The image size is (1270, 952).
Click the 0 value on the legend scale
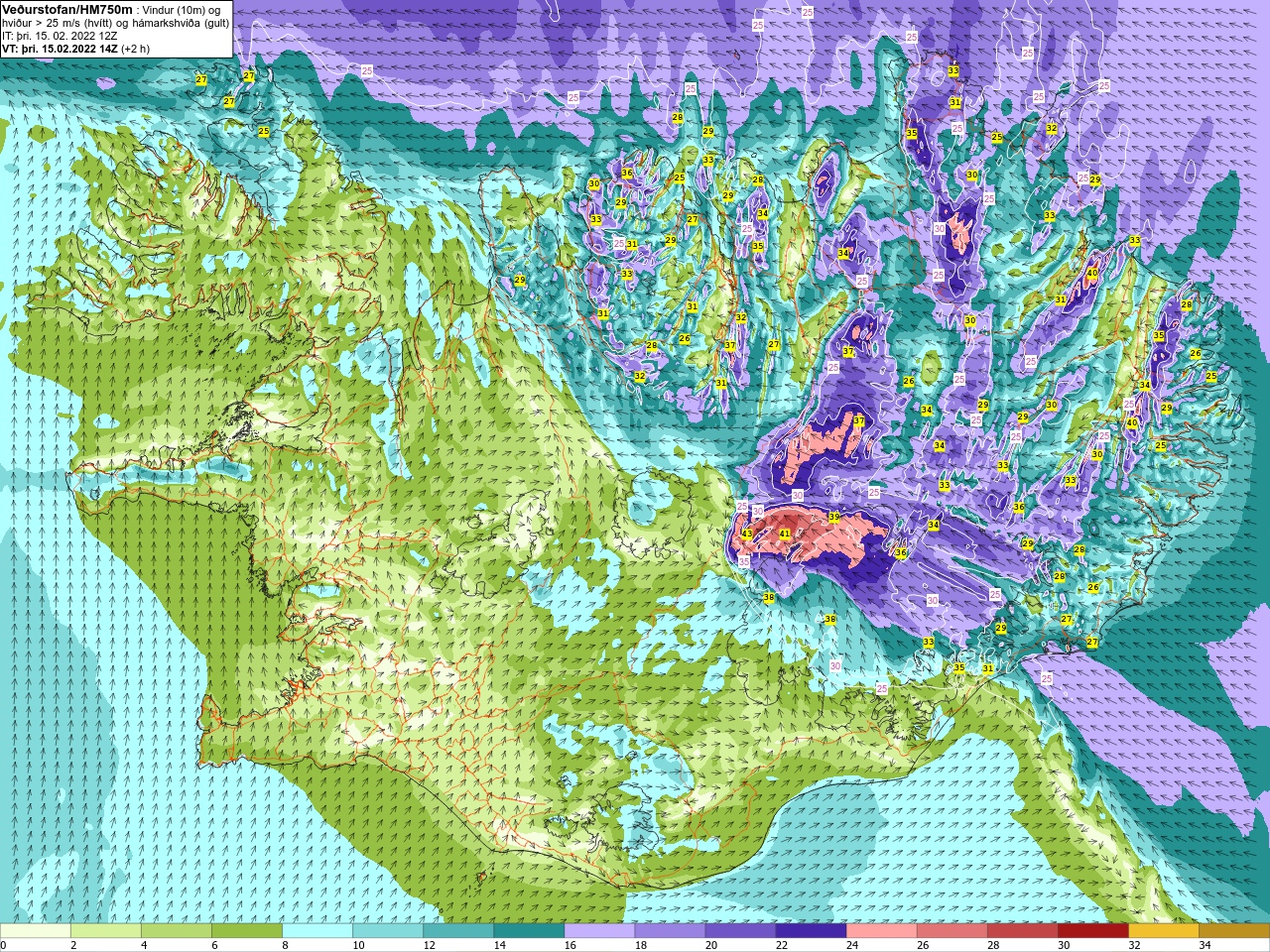point(3,945)
